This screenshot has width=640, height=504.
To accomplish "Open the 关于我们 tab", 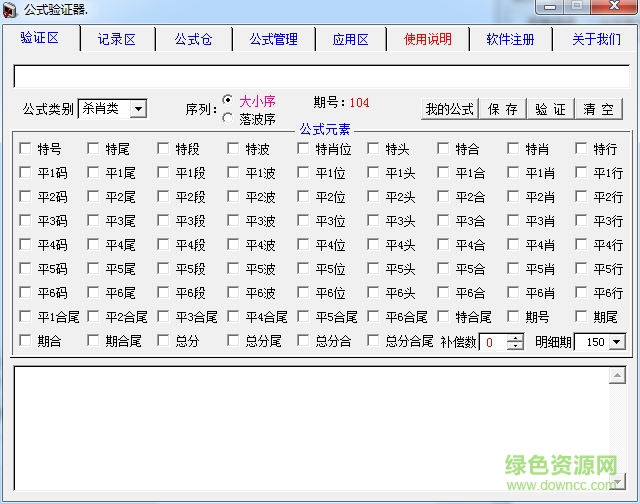I will click(x=596, y=39).
